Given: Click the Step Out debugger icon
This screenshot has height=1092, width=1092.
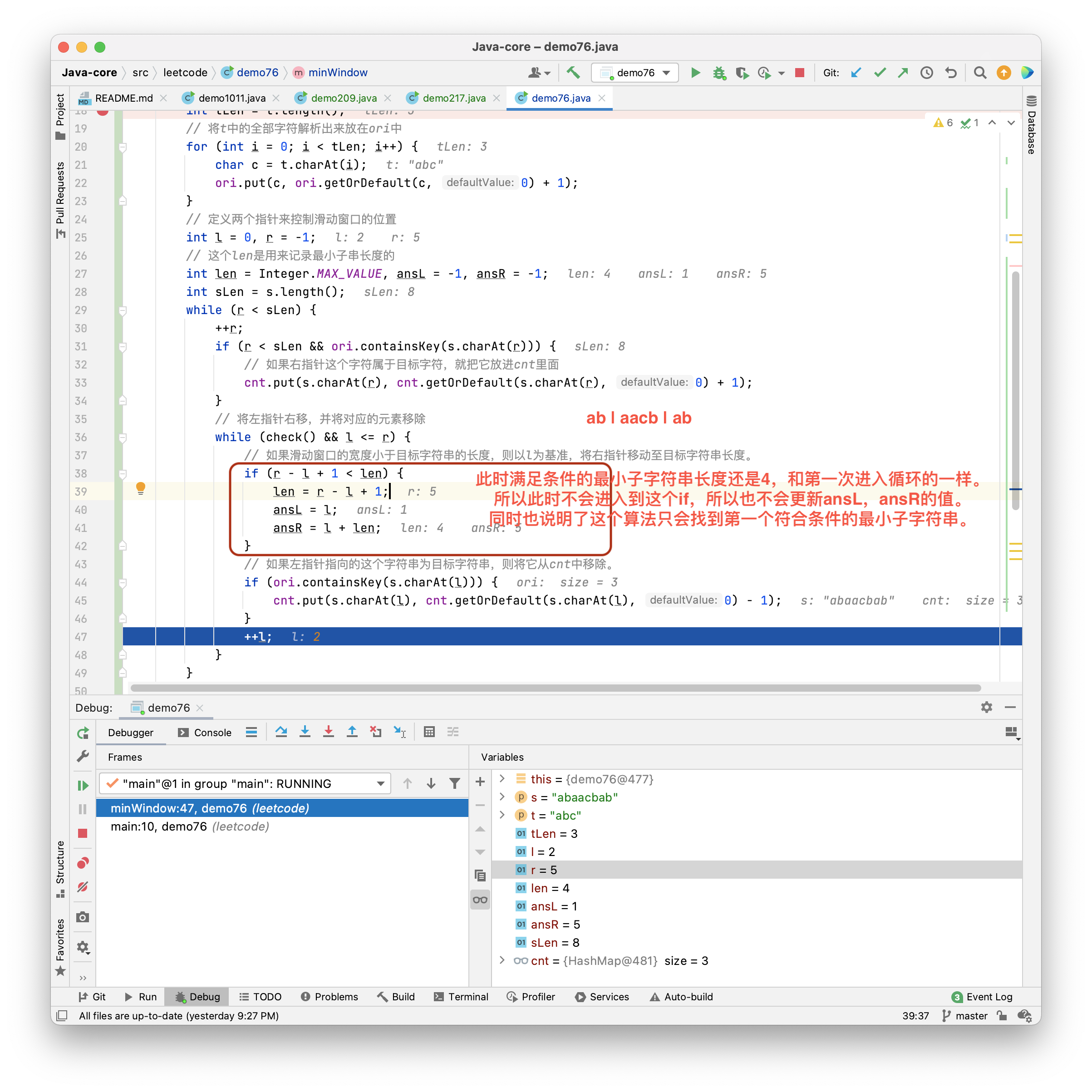Looking at the screenshot, I should click(352, 732).
